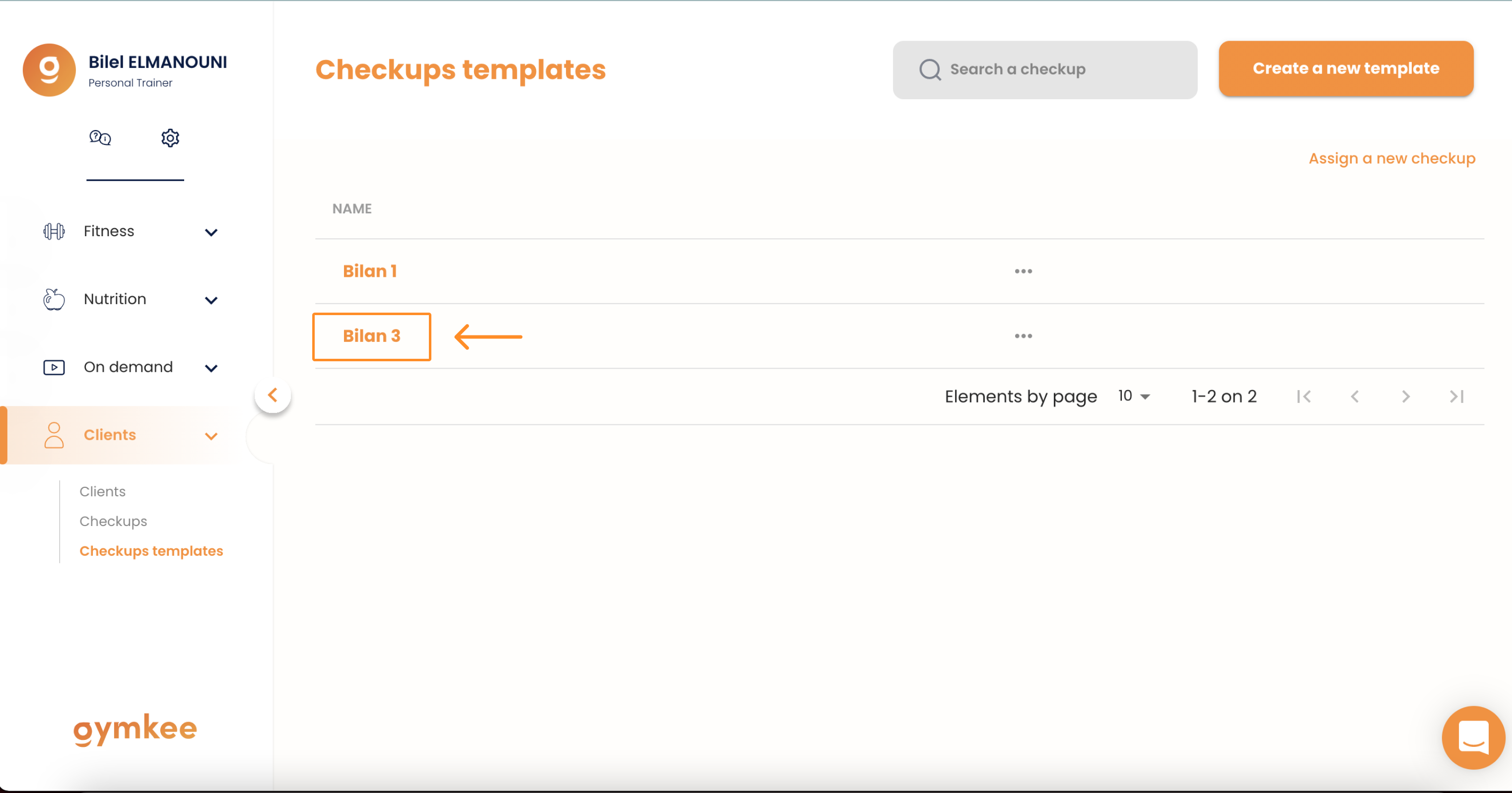
Task: Go to the first page of results
Action: pyautogui.click(x=1304, y=397)
